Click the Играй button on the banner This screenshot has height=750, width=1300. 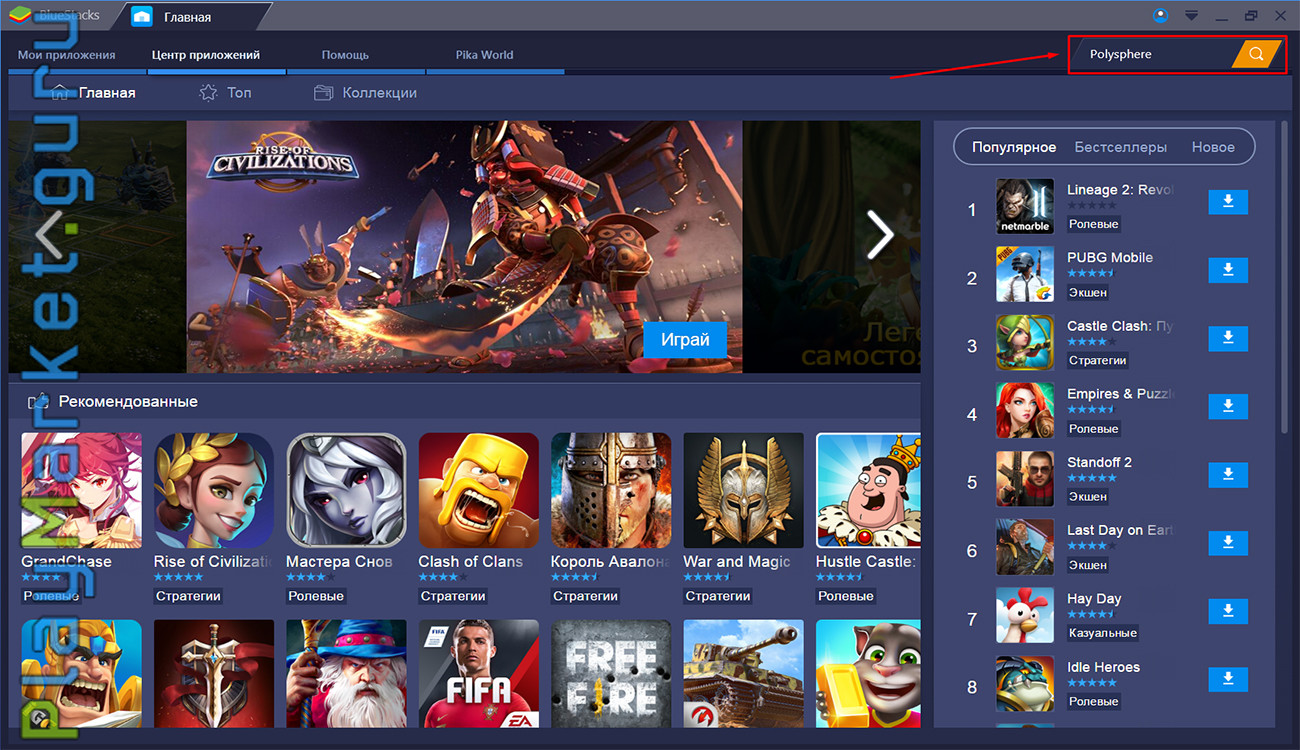(x=685, y=339)
